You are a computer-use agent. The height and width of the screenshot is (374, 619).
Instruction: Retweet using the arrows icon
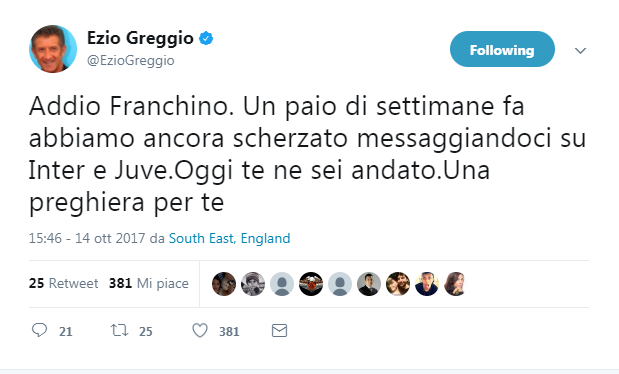coord(119,330)
